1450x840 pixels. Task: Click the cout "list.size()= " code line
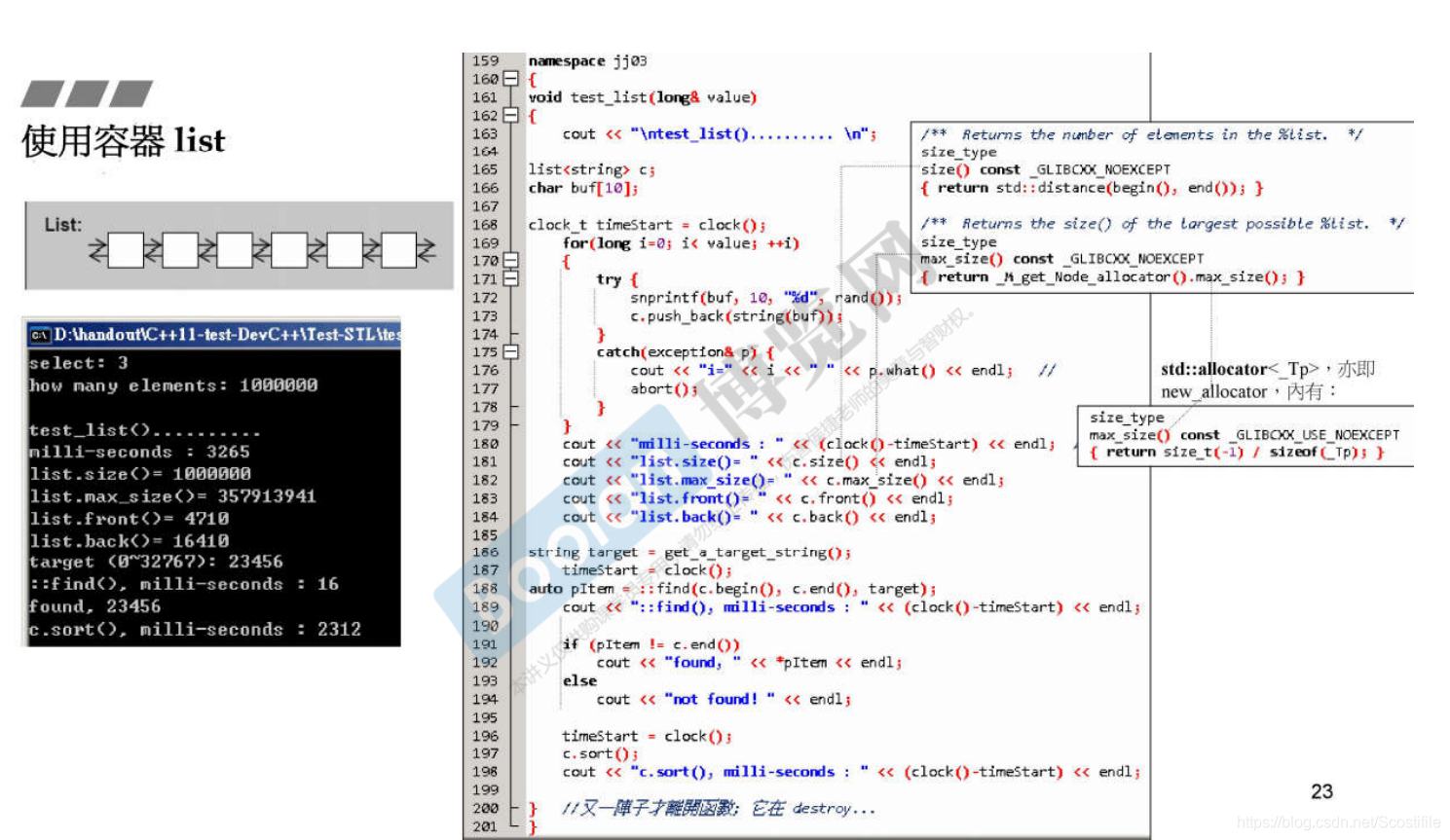point(749,462)
